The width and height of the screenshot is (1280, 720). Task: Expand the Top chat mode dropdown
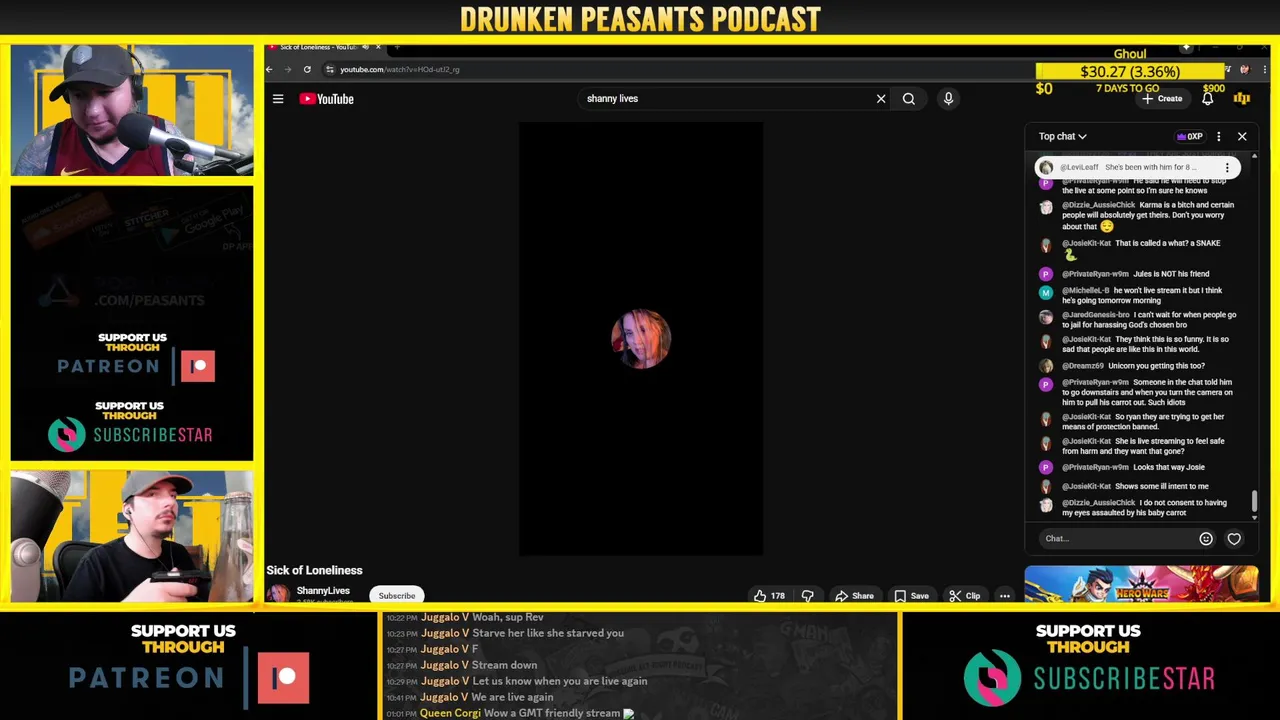point(1062,136)
